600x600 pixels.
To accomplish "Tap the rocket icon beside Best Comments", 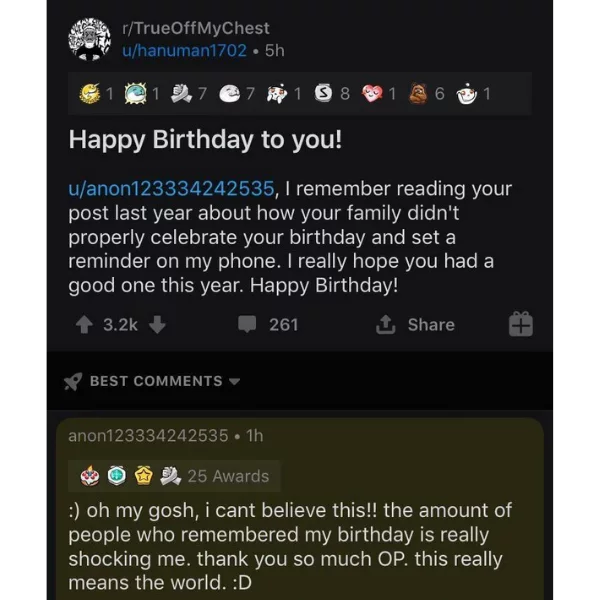I will pyautogui.click(x=73, y=381).
